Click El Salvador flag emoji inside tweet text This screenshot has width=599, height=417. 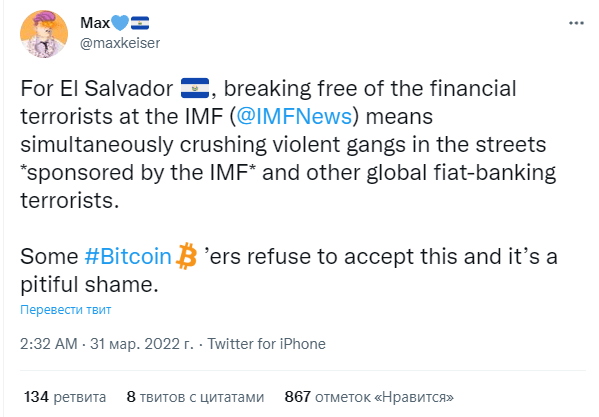194,88
